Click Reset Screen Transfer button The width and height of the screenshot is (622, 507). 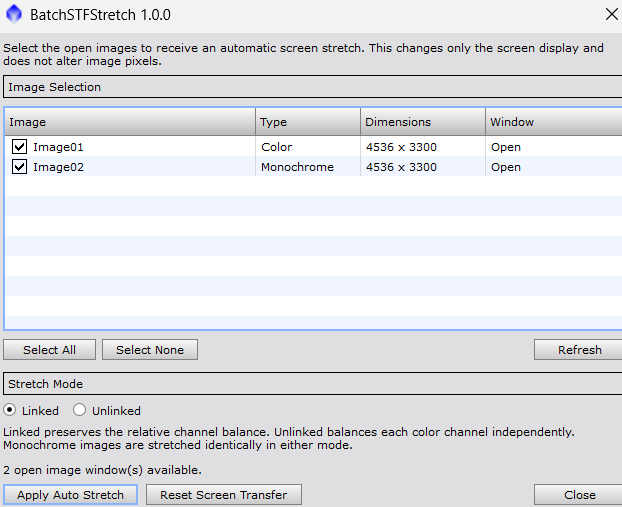tap(224, 494)
